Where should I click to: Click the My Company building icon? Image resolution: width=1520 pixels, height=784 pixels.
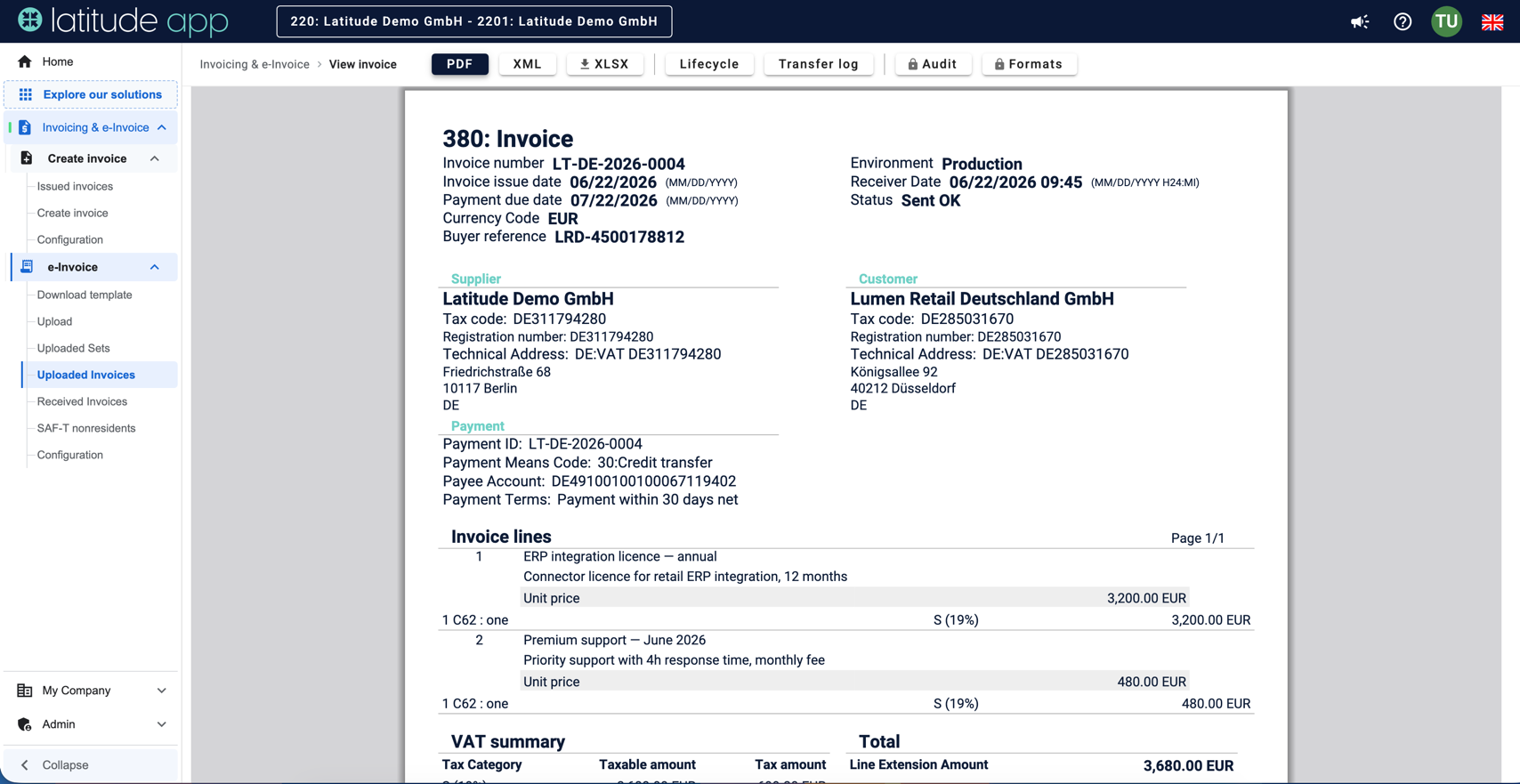(25, 691)
